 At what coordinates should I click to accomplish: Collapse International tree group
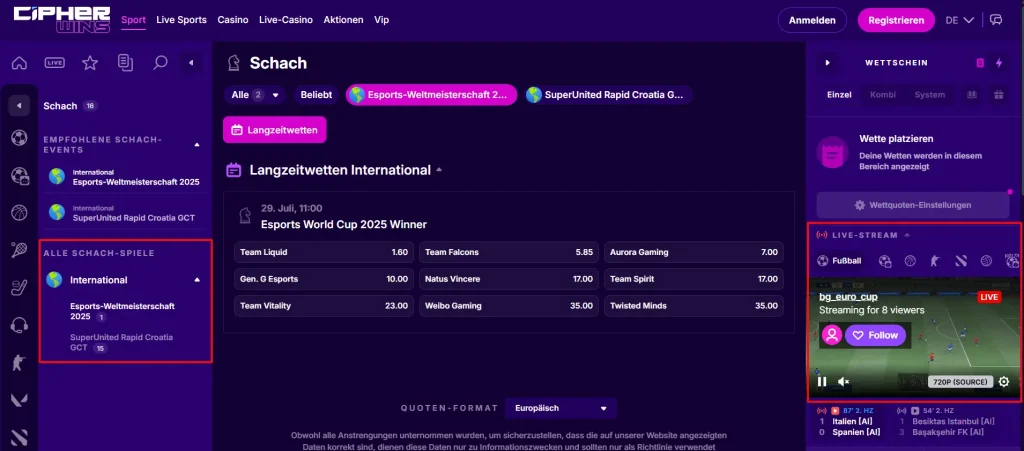tap(197, 280)
